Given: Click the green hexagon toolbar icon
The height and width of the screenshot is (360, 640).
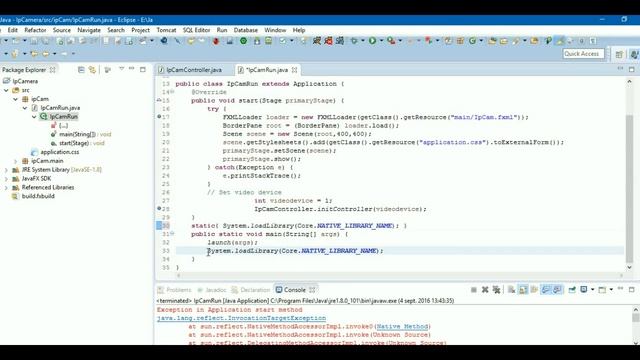Looking at the screenshot, I should click(243, 41).
